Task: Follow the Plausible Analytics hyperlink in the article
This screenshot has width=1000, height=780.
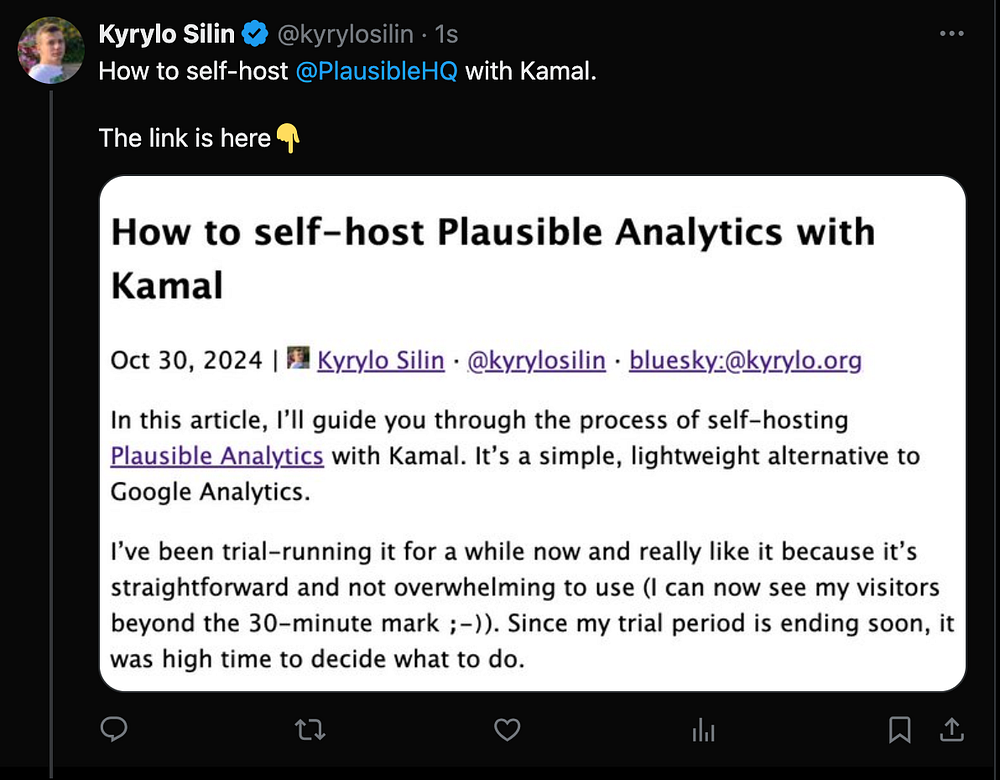Action: (217, 456)
